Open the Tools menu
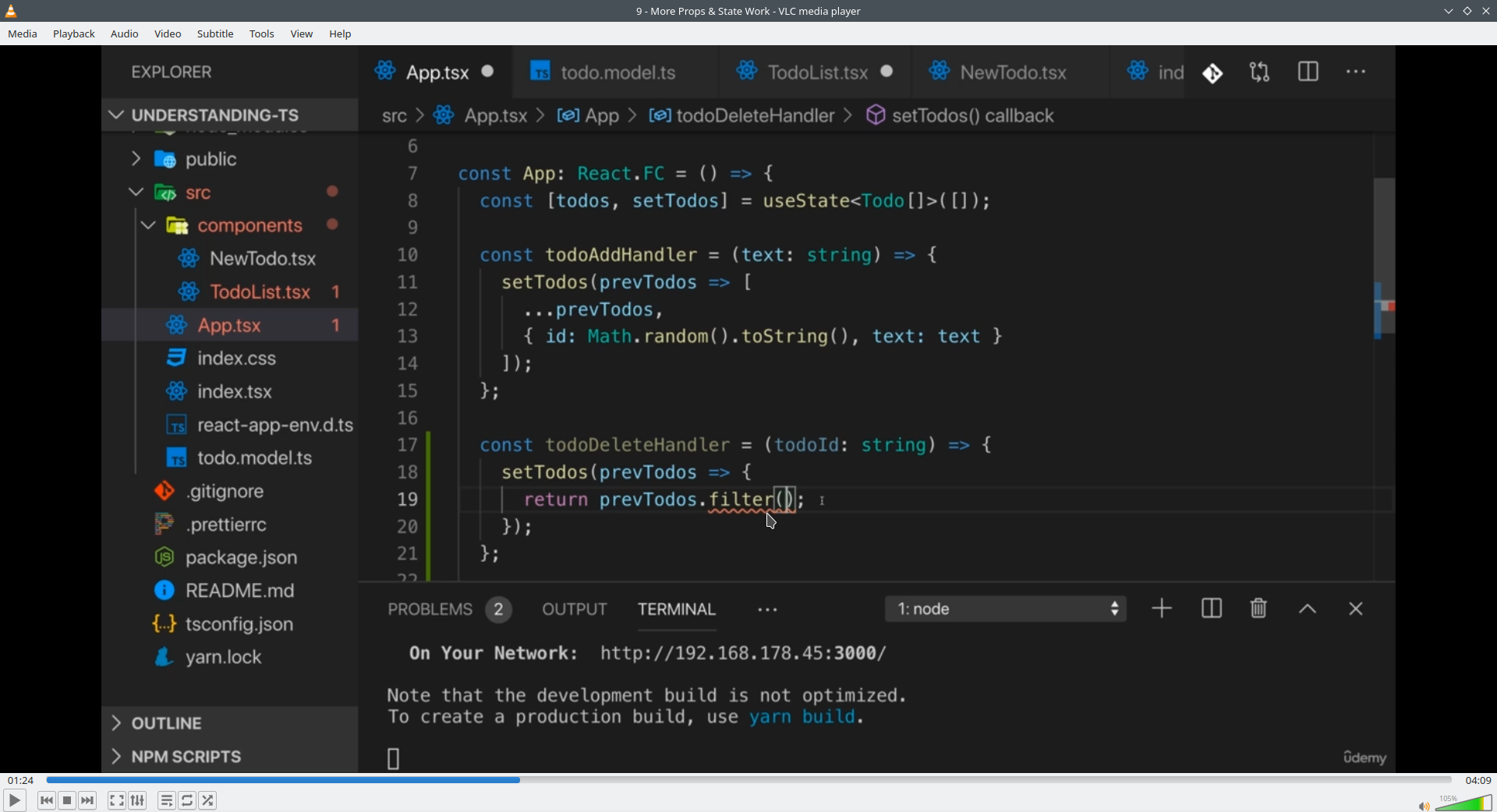 coord(262,34)
